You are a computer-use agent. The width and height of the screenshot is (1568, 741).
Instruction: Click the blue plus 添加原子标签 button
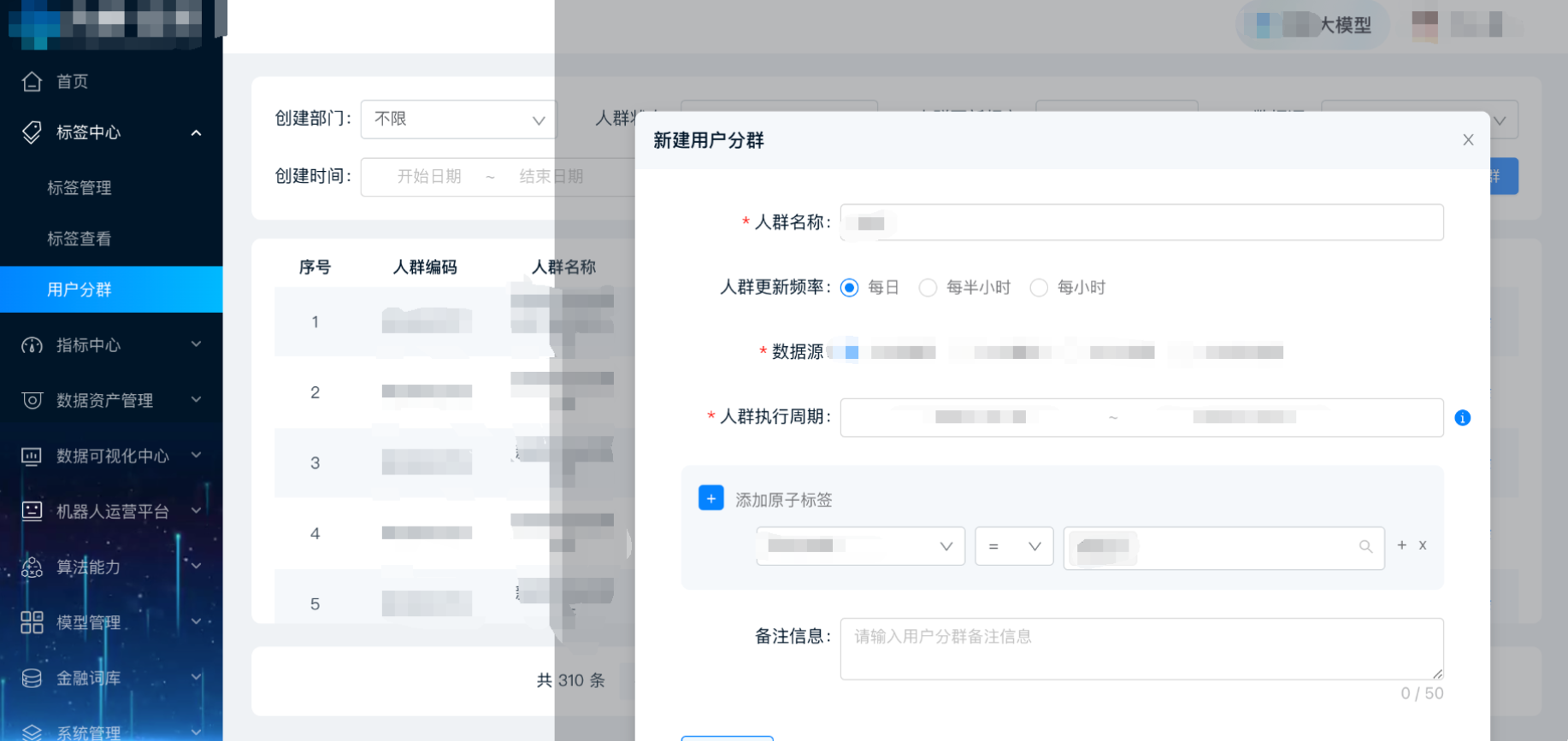711,498
